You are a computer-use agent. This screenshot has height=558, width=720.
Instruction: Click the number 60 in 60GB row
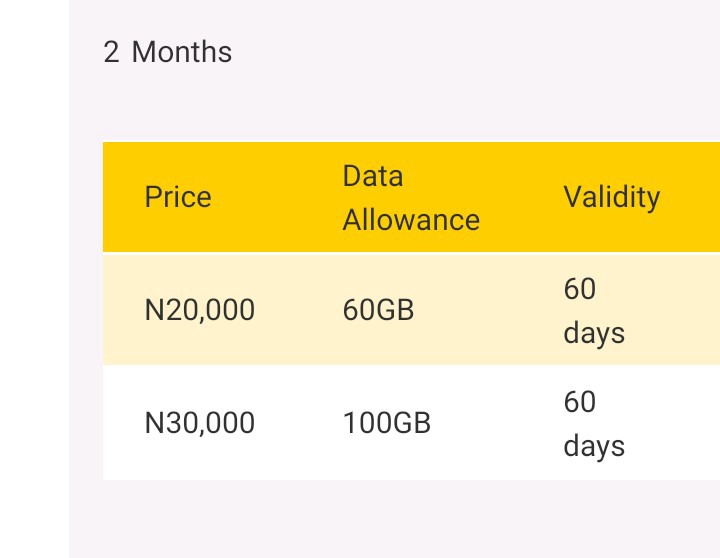click(x=579, y=289)
